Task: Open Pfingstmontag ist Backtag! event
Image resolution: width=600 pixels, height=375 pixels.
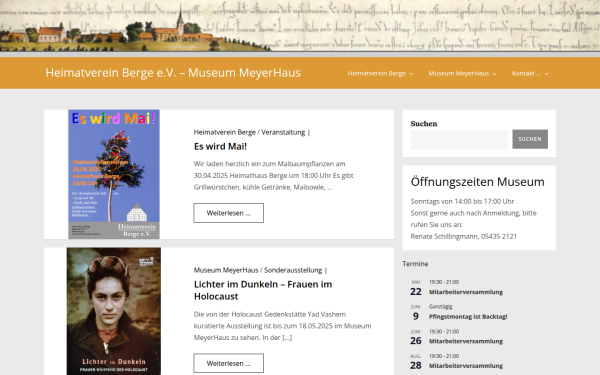Action: 468,316
